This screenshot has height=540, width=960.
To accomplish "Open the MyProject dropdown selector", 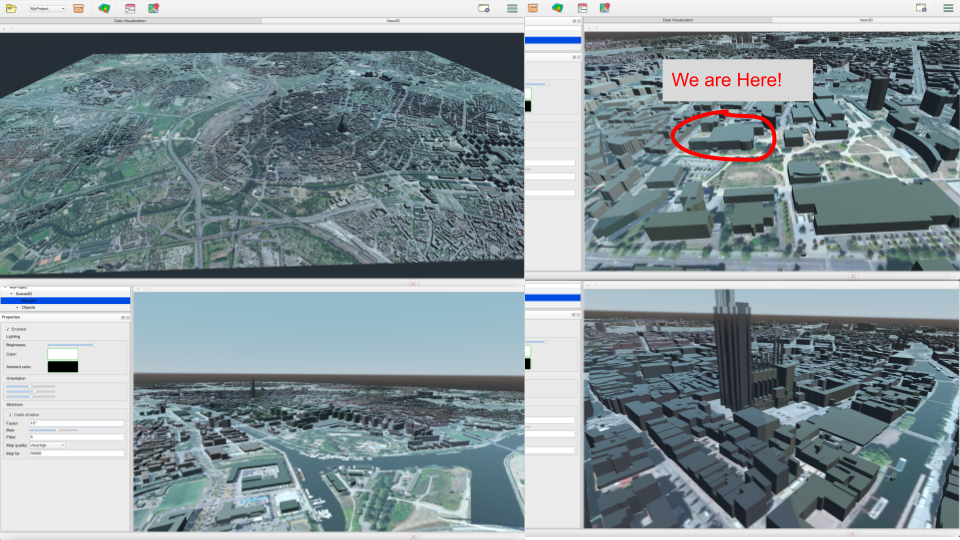I will 47,9.
